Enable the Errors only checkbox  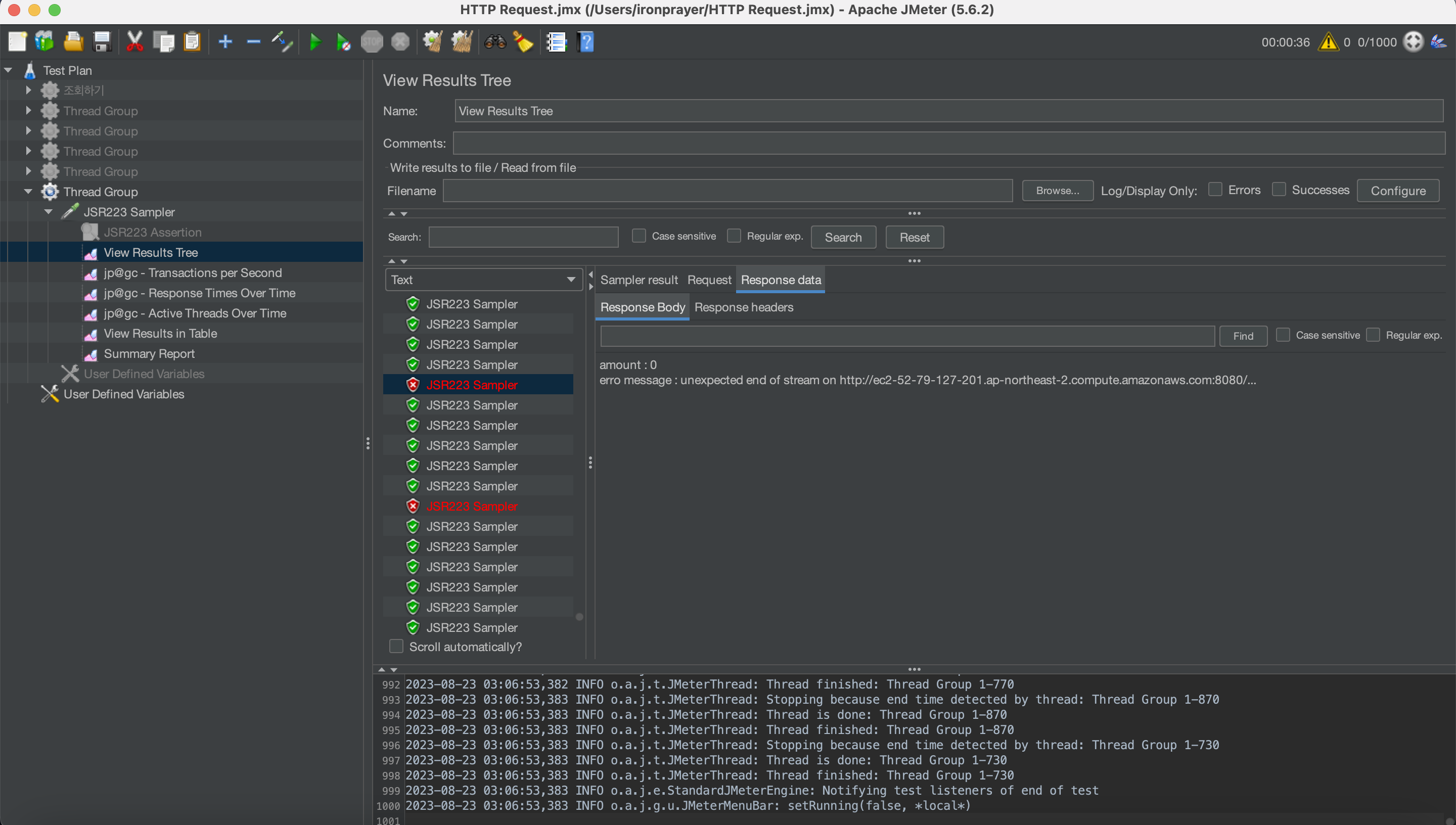(1215, 190)
